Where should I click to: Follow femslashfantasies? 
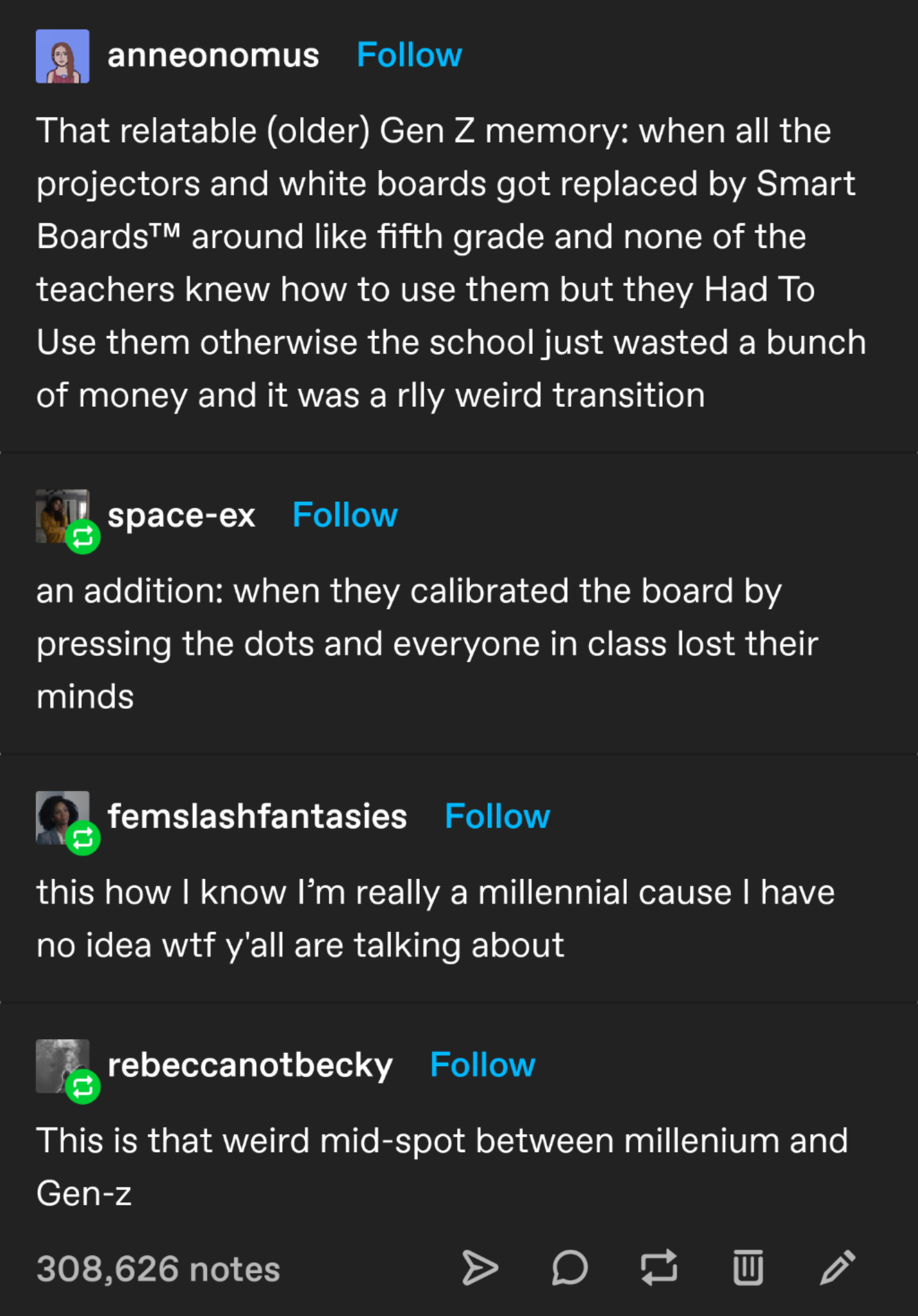point(497,817)
